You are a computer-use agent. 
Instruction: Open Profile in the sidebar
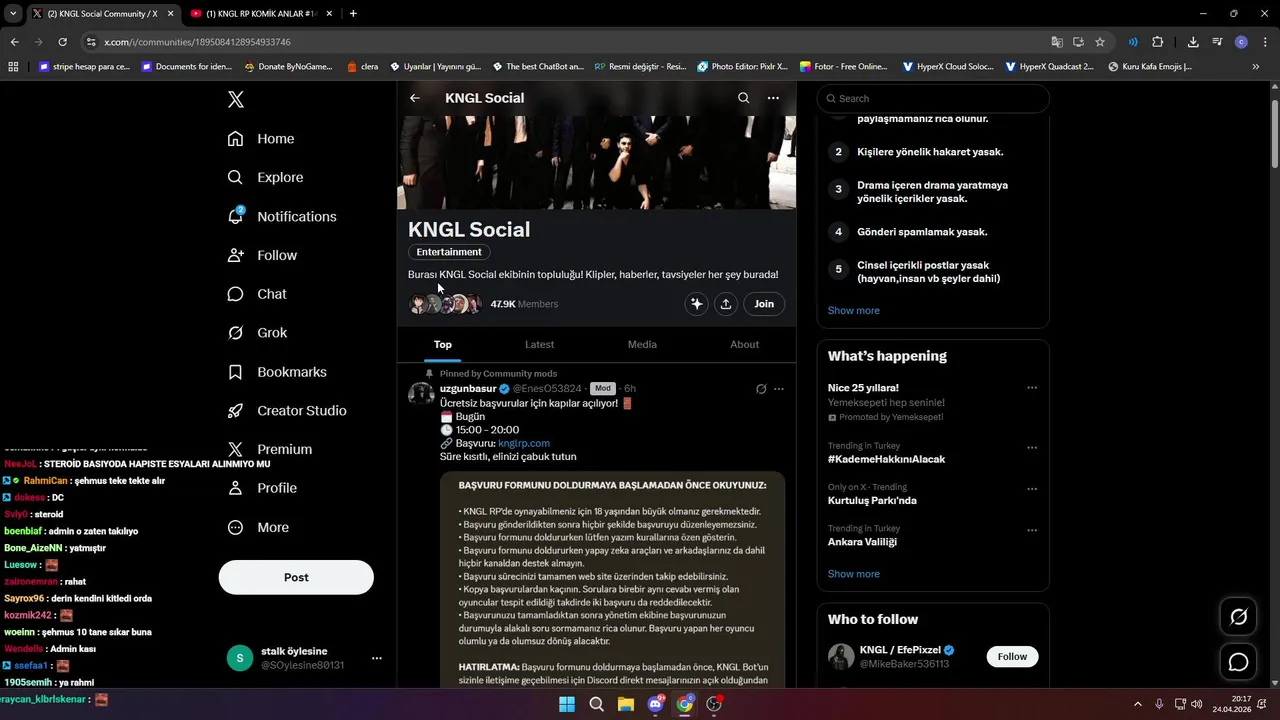coord(262,488)
